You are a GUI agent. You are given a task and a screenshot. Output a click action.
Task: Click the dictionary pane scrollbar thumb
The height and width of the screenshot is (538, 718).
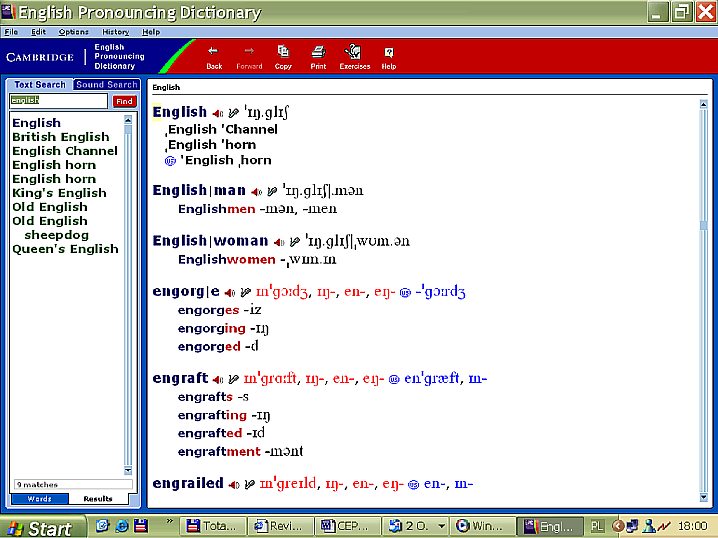[704, 225]
